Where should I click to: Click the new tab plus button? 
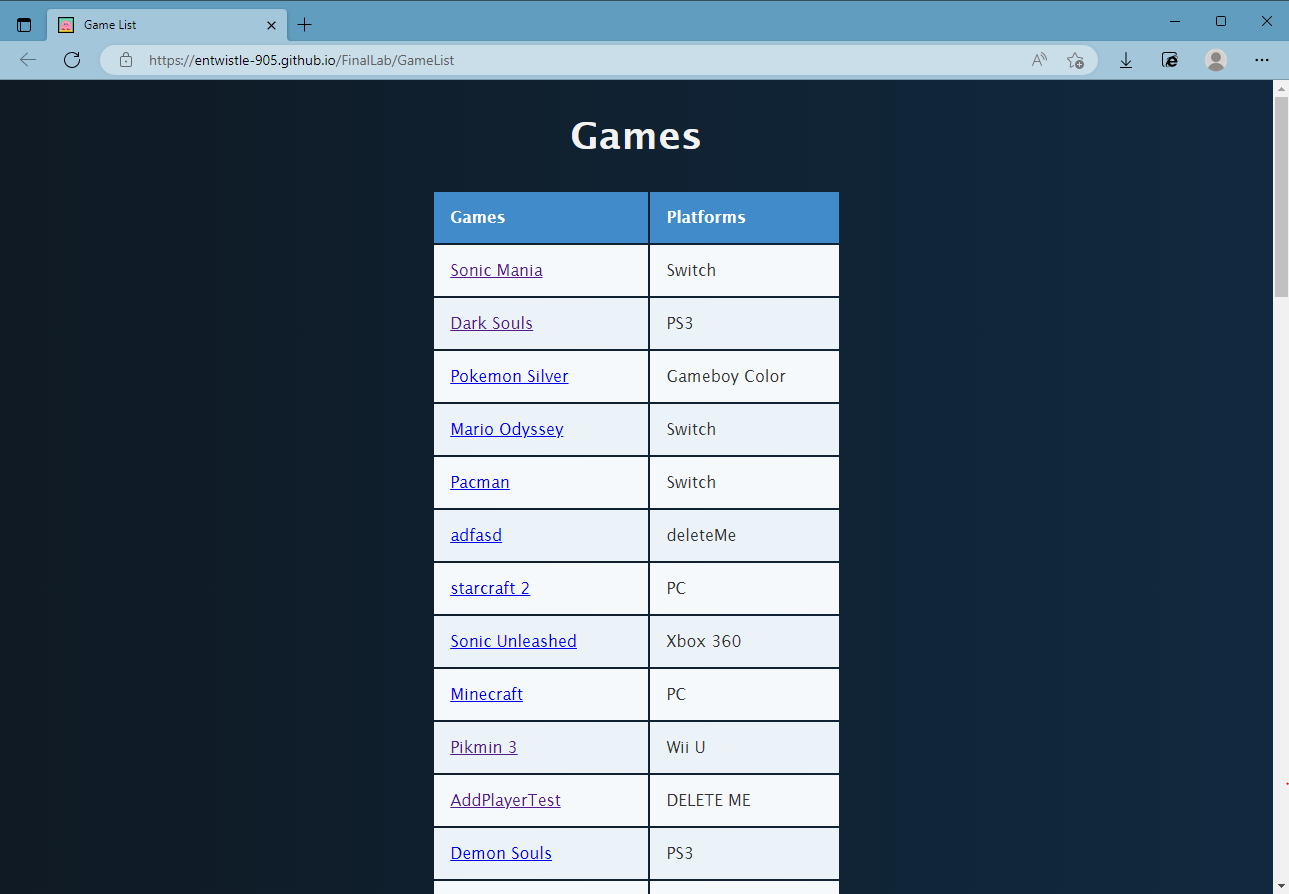(x=305, y=25)
